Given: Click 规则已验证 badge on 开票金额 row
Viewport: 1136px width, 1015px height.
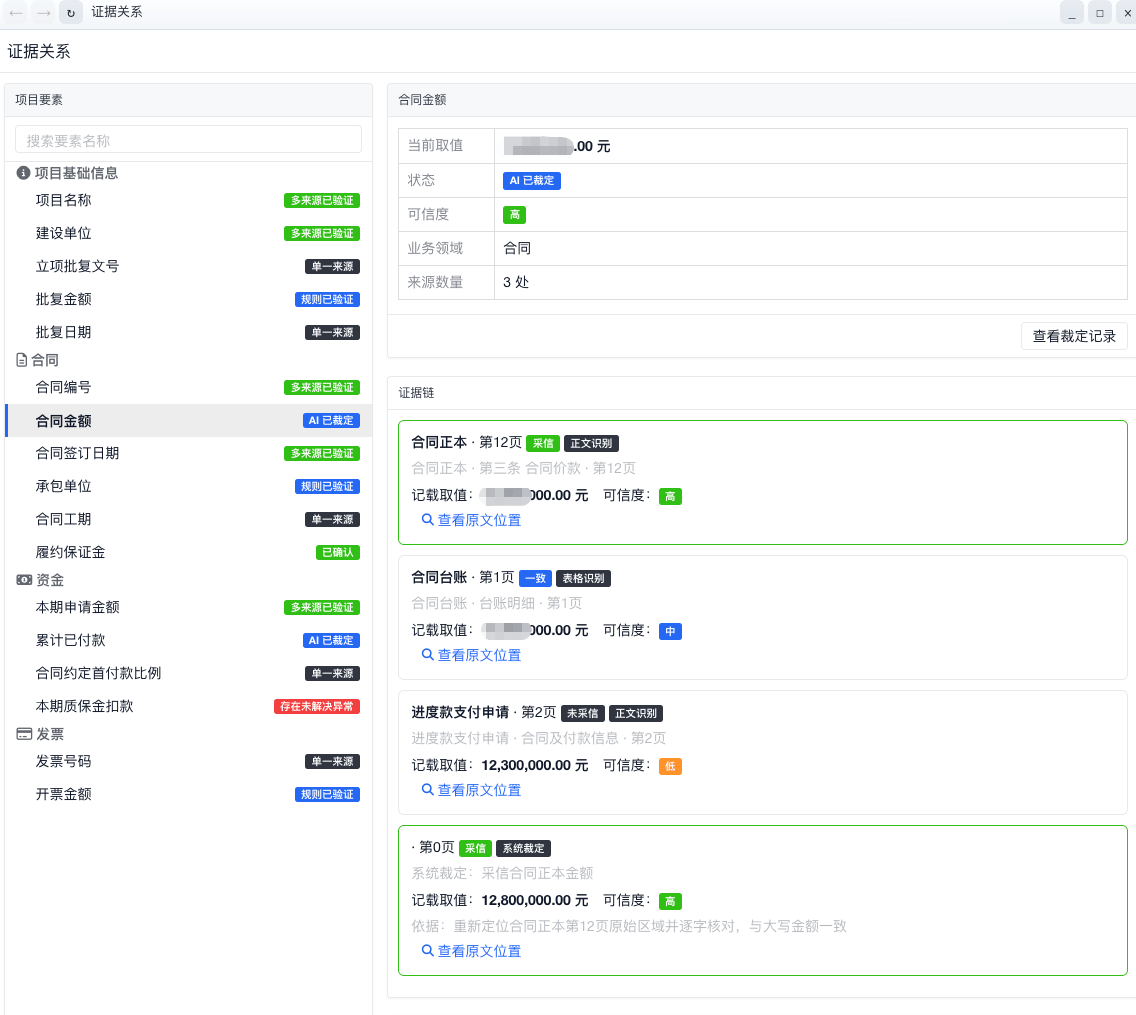Looking at the screenshot, I should click(x=327, y=794).
